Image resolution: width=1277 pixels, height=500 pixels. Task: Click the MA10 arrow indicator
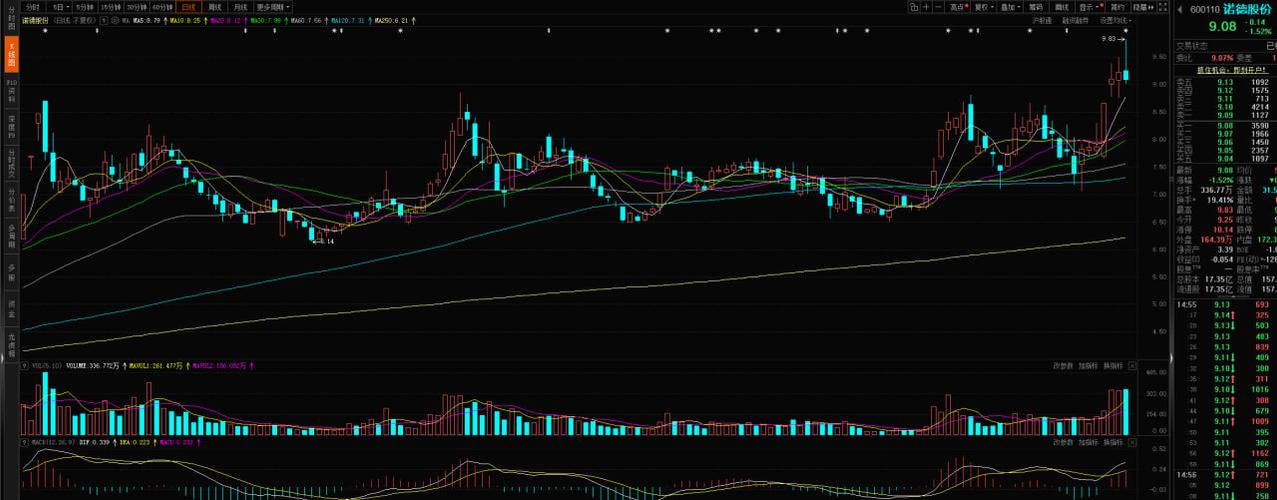coord(205,20)
